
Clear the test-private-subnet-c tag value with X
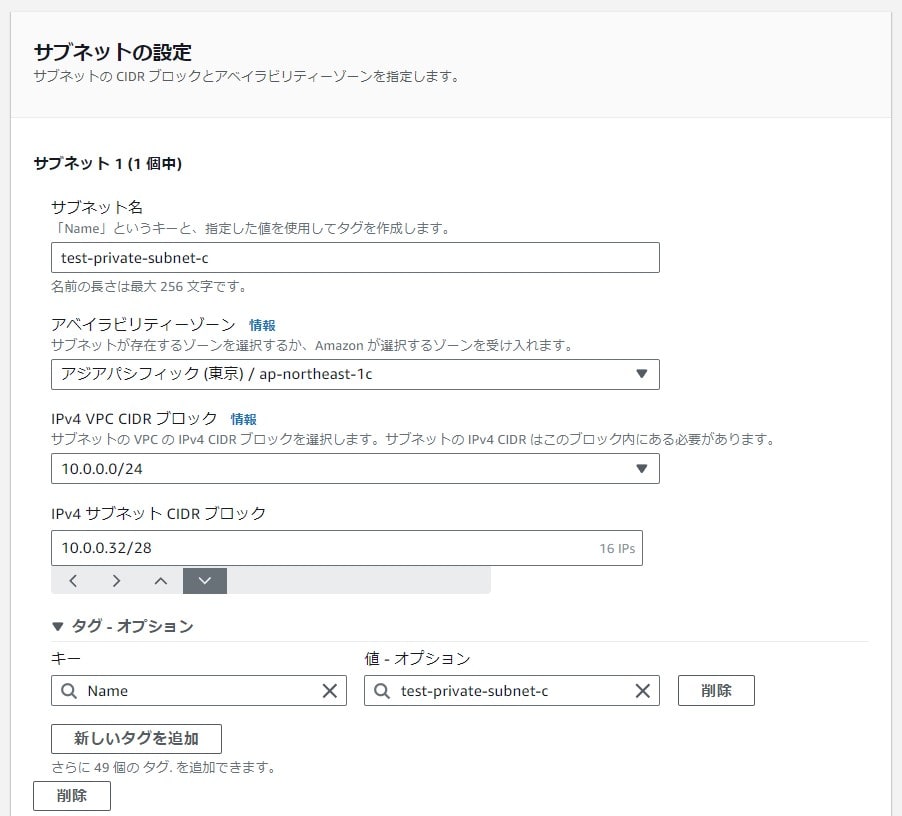(643, 691)
